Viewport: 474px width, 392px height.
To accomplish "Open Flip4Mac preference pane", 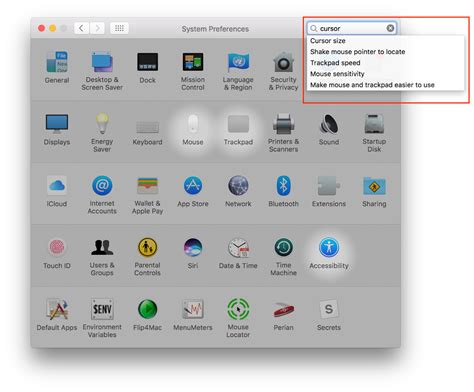I will tap(147, 315).
